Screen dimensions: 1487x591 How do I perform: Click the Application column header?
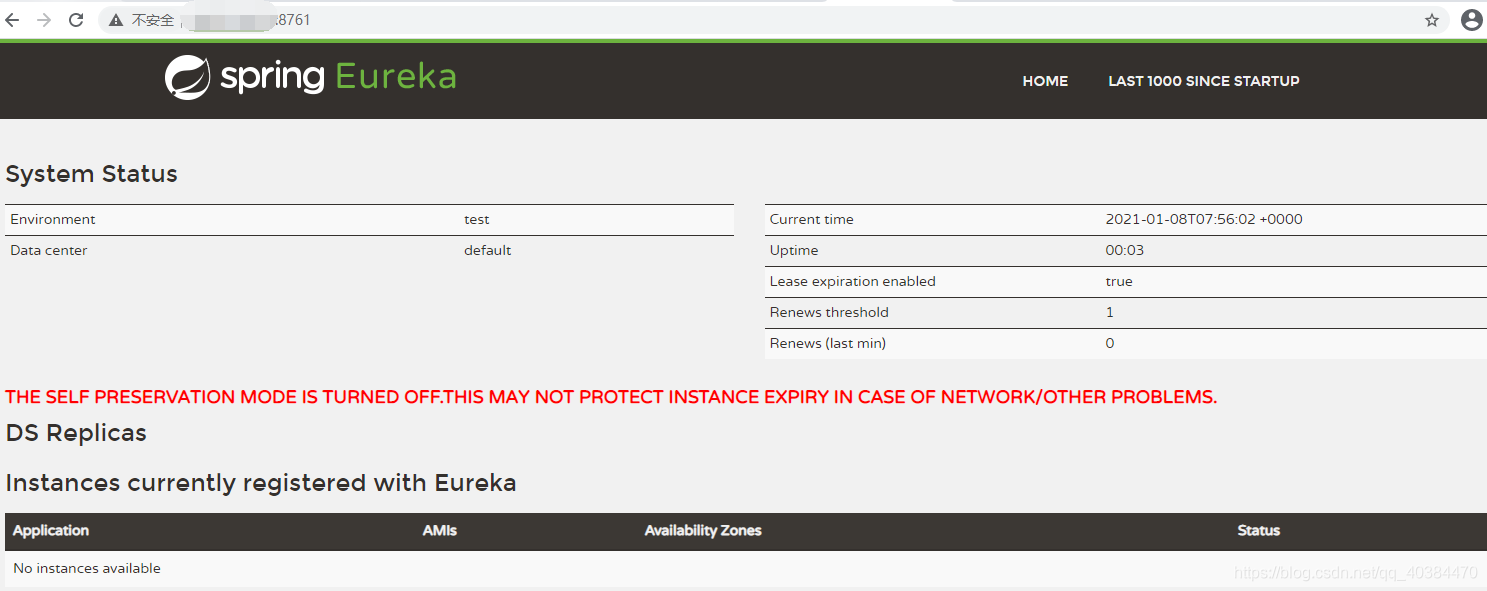51,531
